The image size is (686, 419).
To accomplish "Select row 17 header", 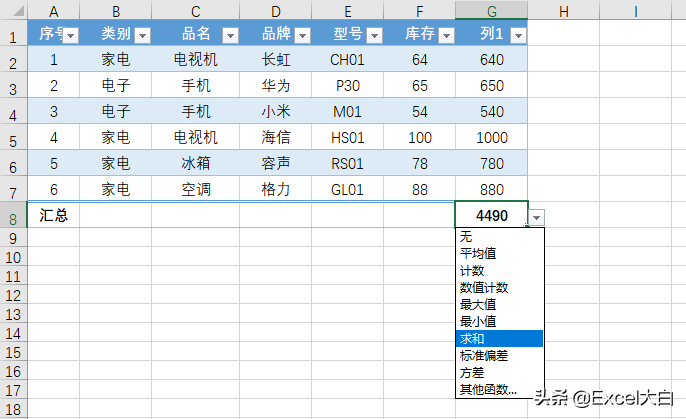I will [13, 390].
